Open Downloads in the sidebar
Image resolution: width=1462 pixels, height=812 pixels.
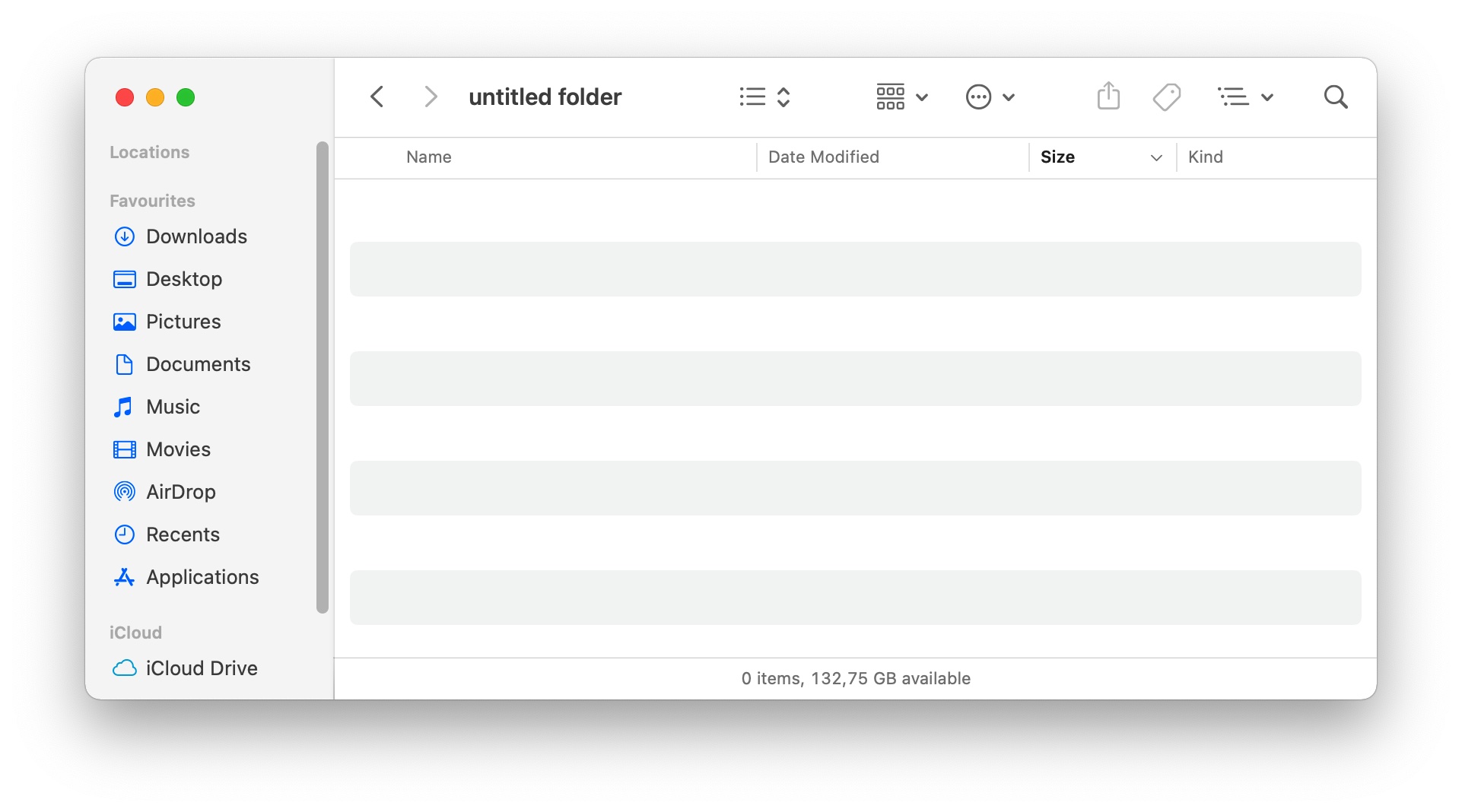tap(196, 236)
